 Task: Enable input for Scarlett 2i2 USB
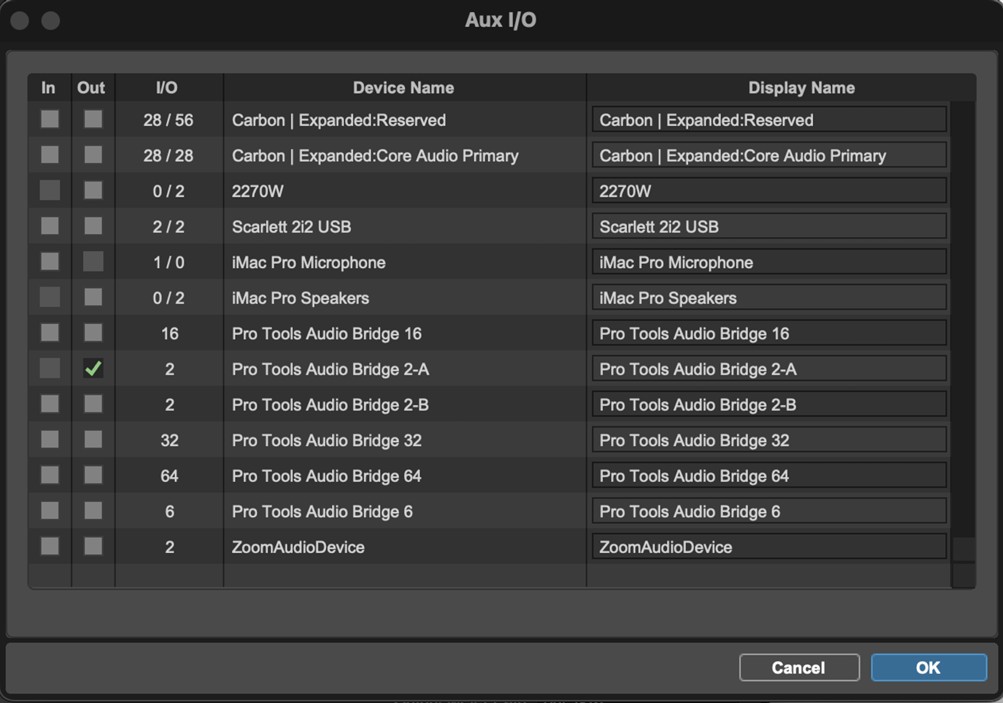tap(48, 226)
